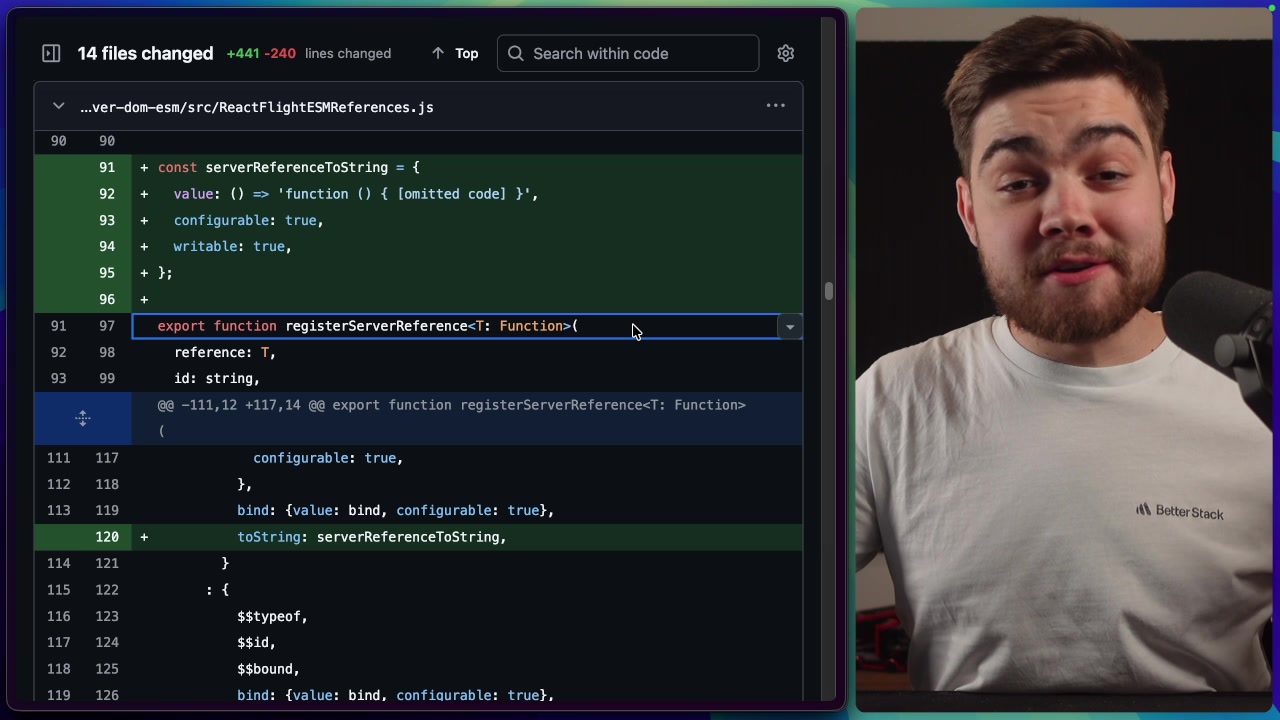1280x720 pixels.
Task: Open the diff settings gear icon
Action: (x=786, y=53)
